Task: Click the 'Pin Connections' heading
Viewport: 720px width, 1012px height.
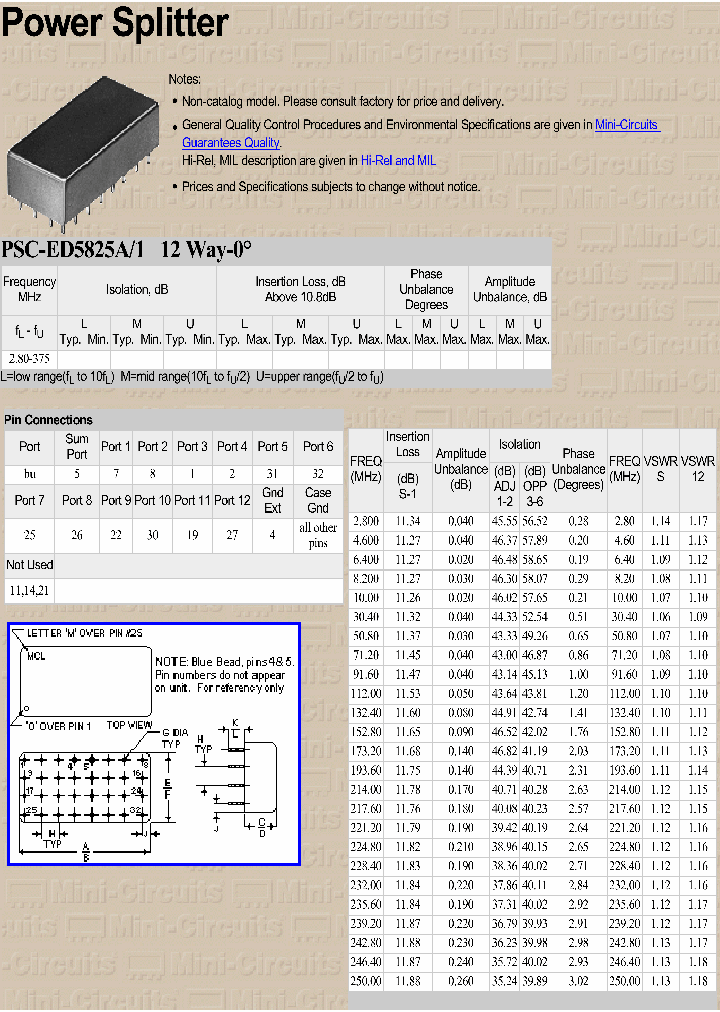Action: (48, 420)
